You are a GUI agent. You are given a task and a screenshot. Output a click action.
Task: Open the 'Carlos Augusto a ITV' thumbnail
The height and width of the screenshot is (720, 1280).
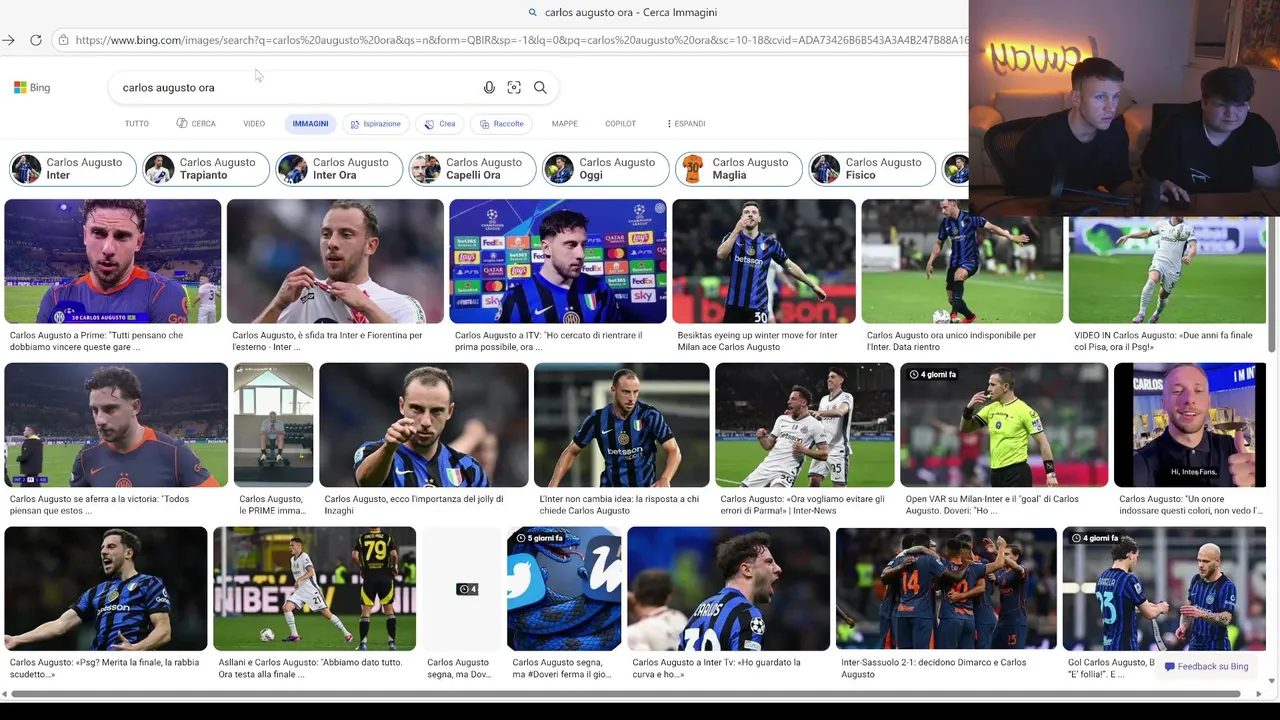coord(558,261)
